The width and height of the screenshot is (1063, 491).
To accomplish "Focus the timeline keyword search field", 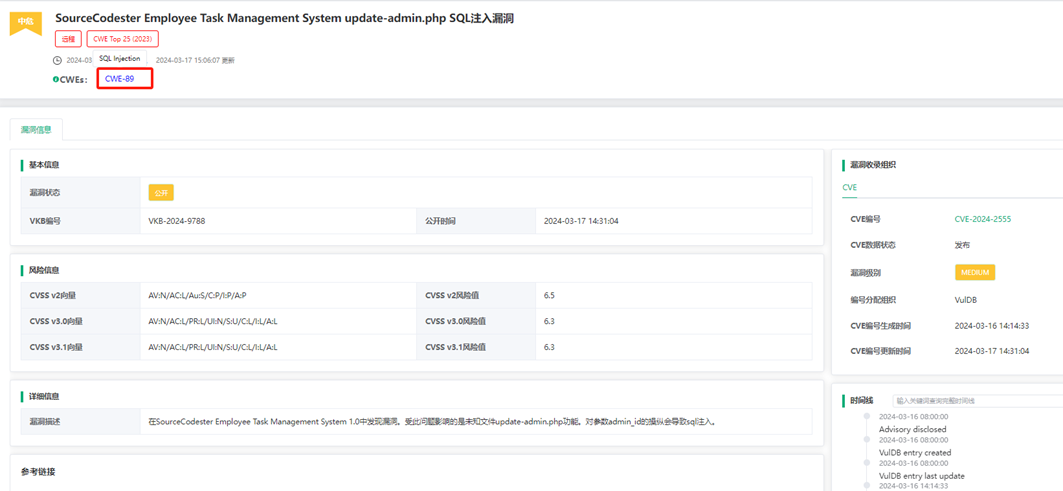I will point(977,401).
